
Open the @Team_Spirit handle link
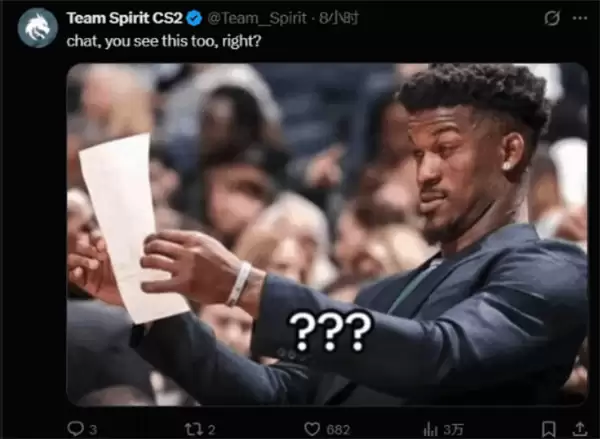(x=257, y=18)
